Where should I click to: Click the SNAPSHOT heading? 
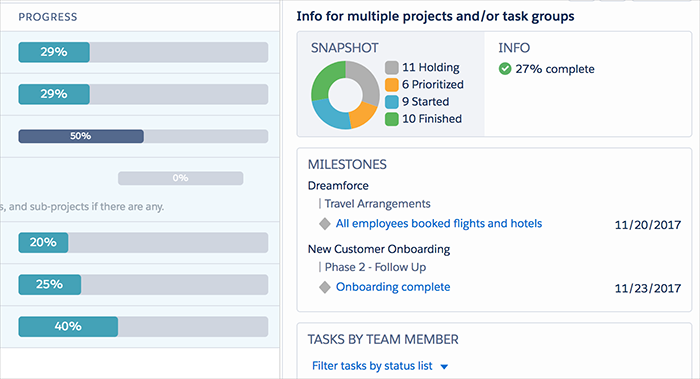(345, 48)
